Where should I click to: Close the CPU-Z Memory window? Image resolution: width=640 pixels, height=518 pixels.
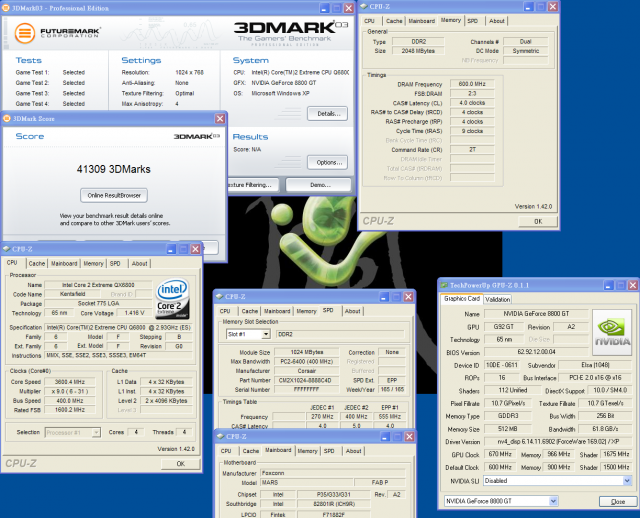[x=553, y=7]
